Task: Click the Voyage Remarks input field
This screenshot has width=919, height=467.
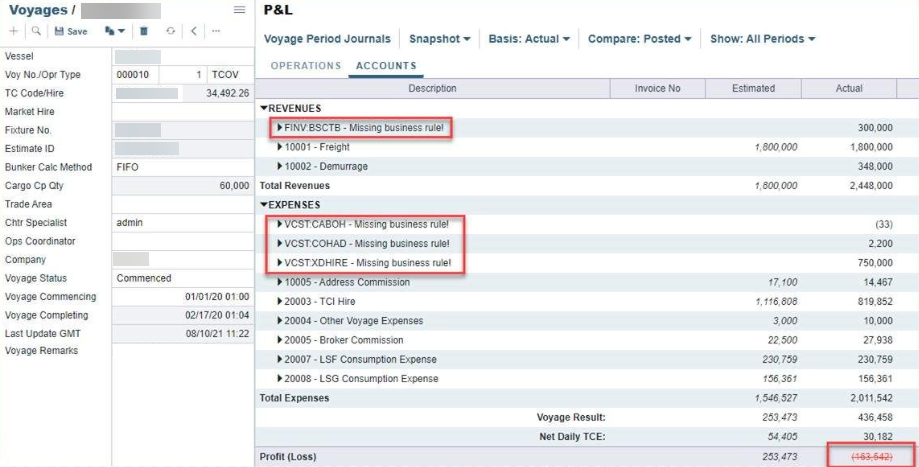Action: click(182, 351)
